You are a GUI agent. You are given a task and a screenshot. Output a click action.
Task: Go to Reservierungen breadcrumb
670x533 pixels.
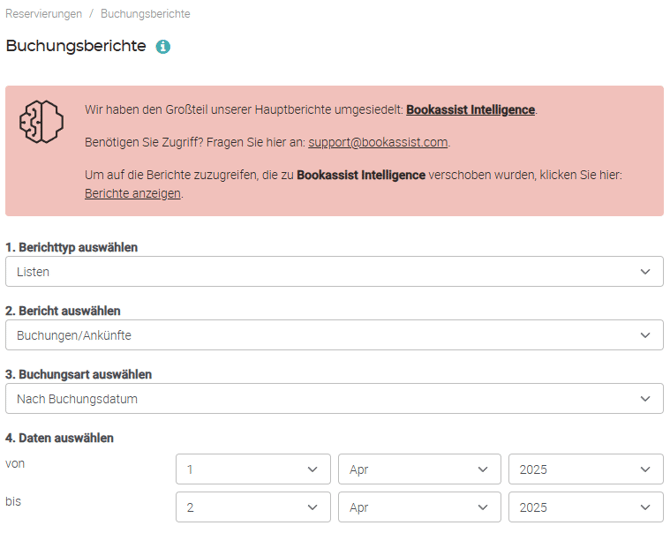pyautogui.click(x=43, y=14)
